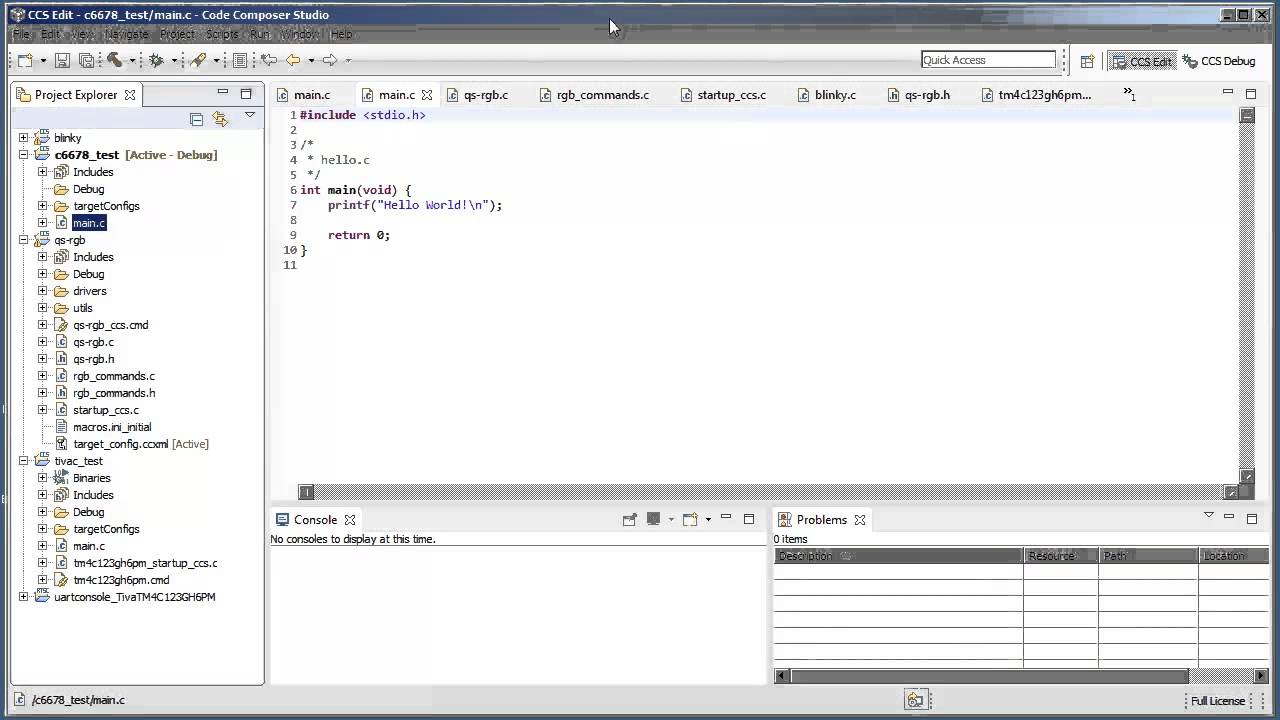The image size is (1280, 720).
Task: Switch to CCS Debug perspective
Action: tap(1218, 61)
